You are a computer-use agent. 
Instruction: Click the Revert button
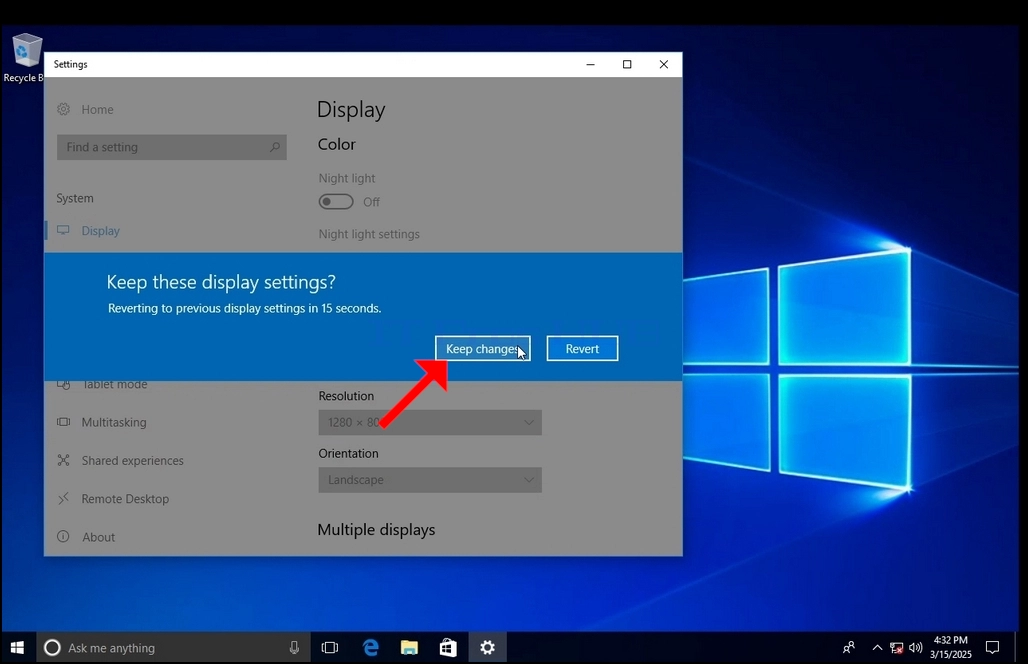[x=582, y=349]
